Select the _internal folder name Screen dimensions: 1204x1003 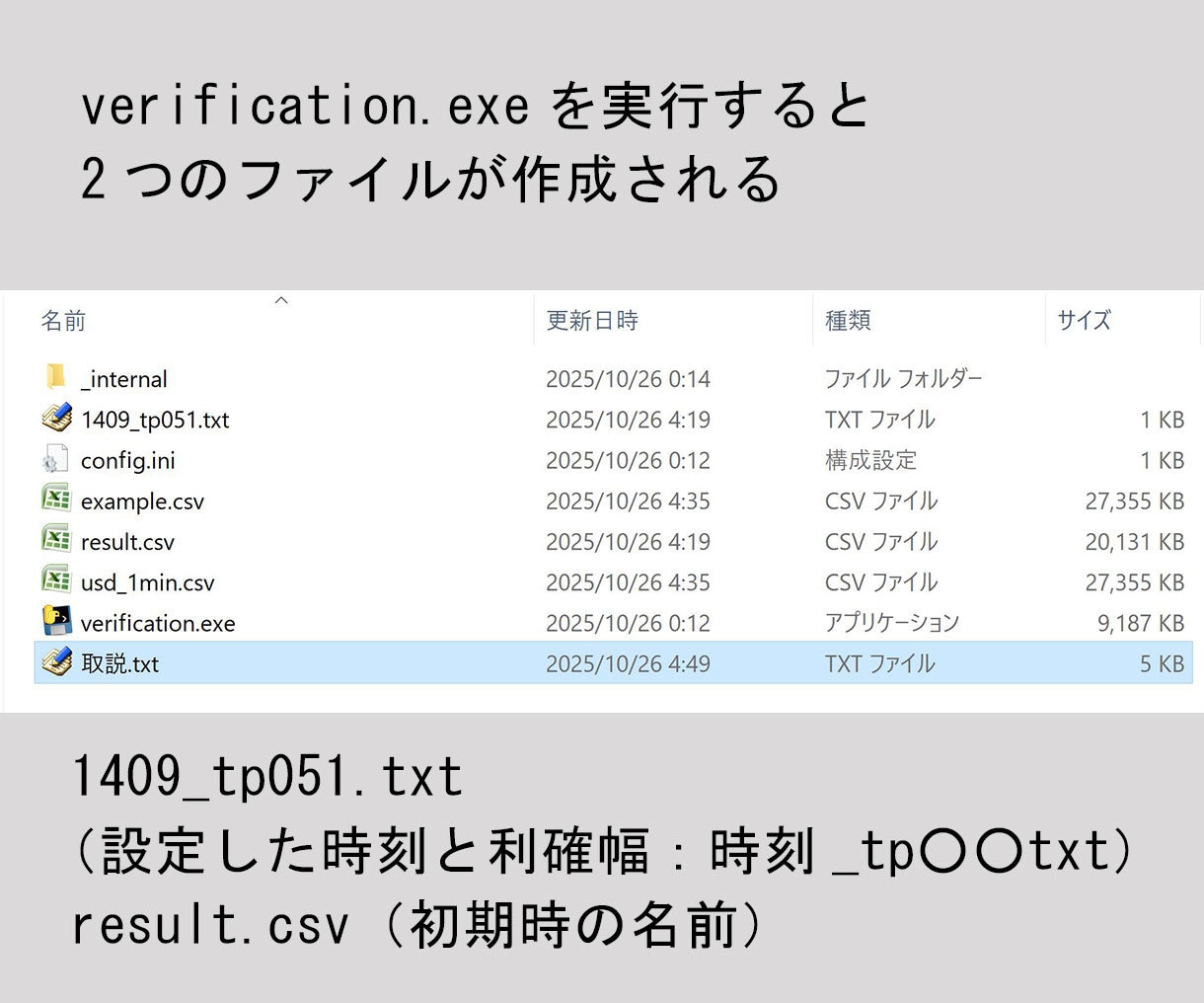tap(124, 379)
